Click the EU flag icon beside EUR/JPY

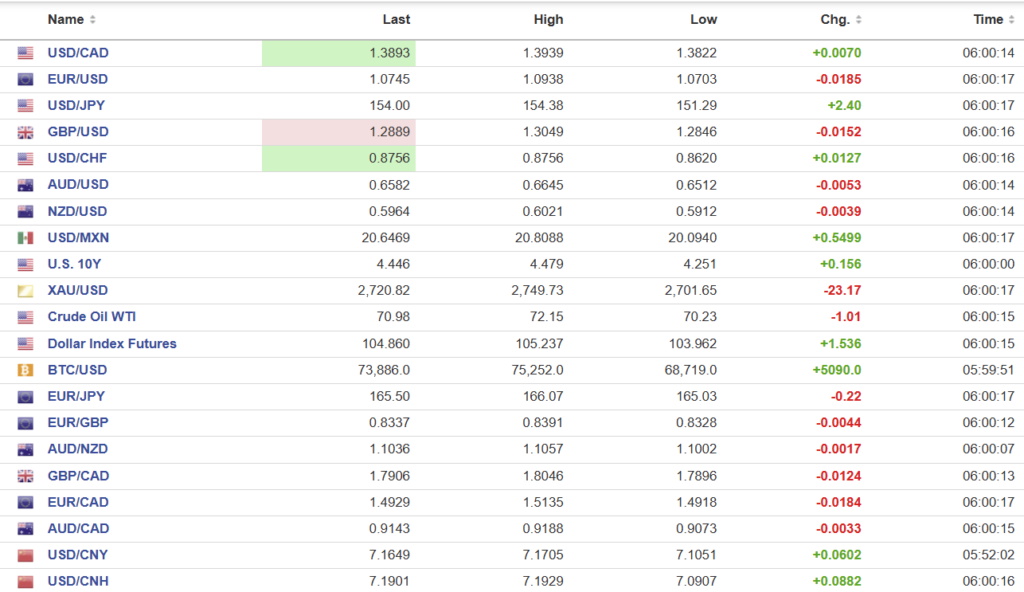click(25, 397)
